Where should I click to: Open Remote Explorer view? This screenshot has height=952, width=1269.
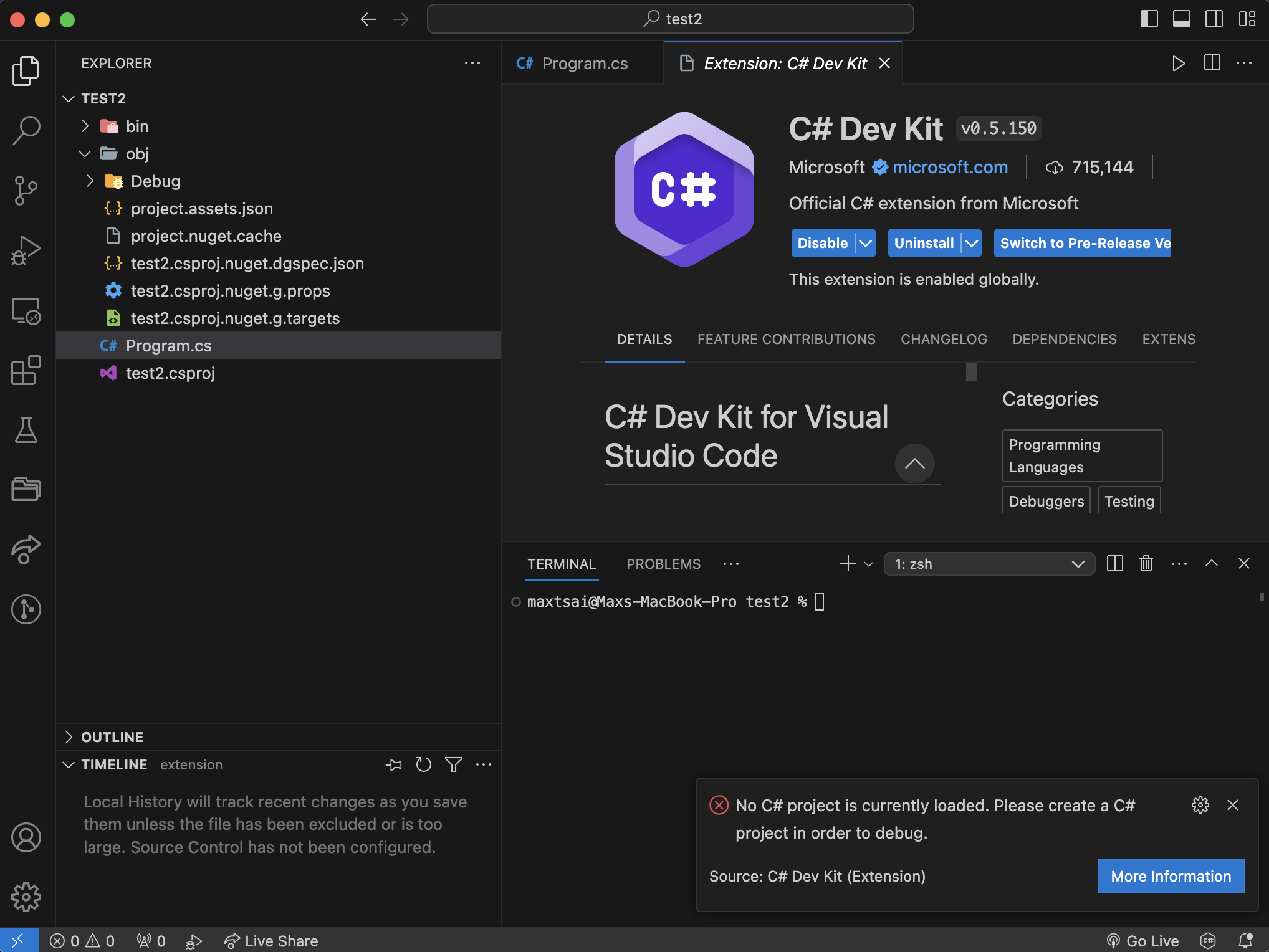pos(26,311)
